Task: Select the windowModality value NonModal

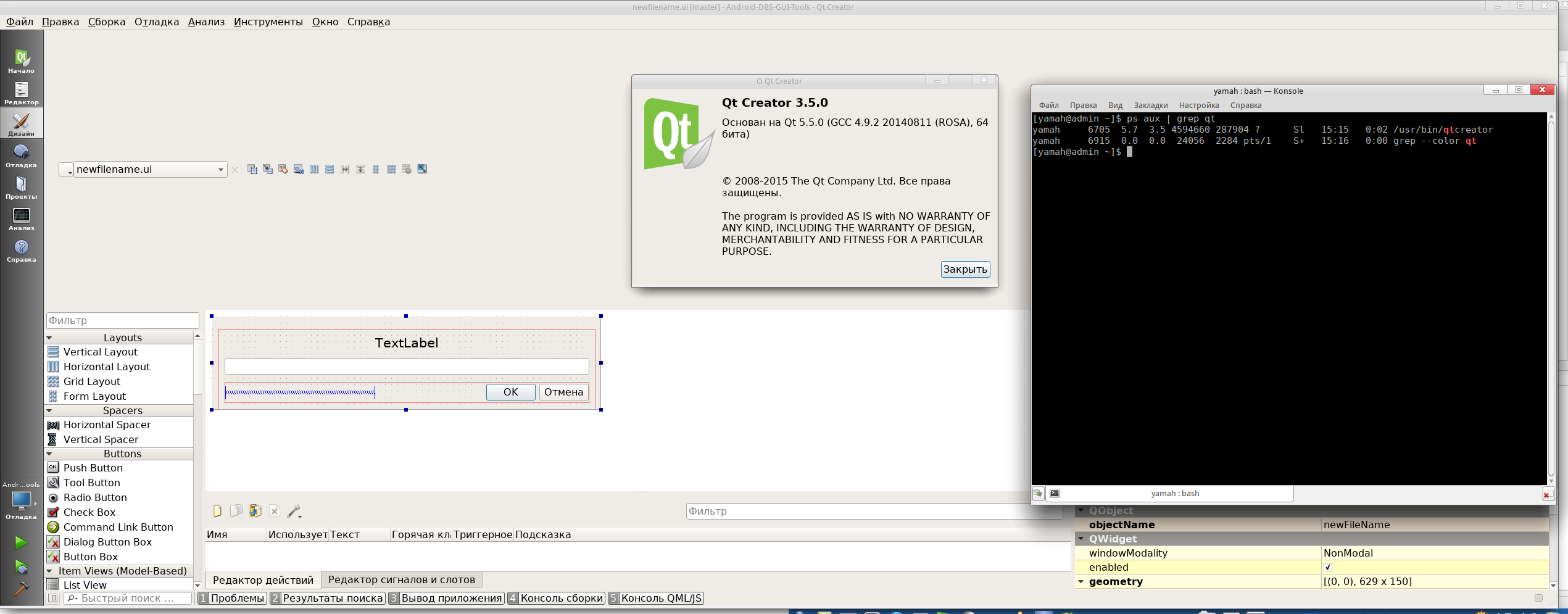Action: point(1435,553)
